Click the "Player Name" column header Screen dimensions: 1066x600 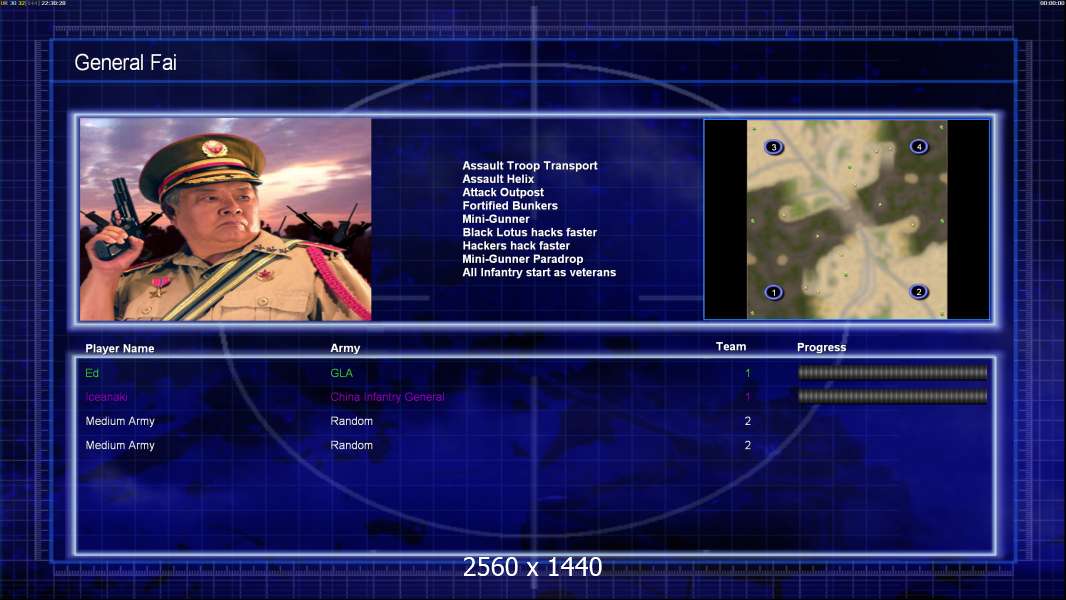click(x=120, y=349)
